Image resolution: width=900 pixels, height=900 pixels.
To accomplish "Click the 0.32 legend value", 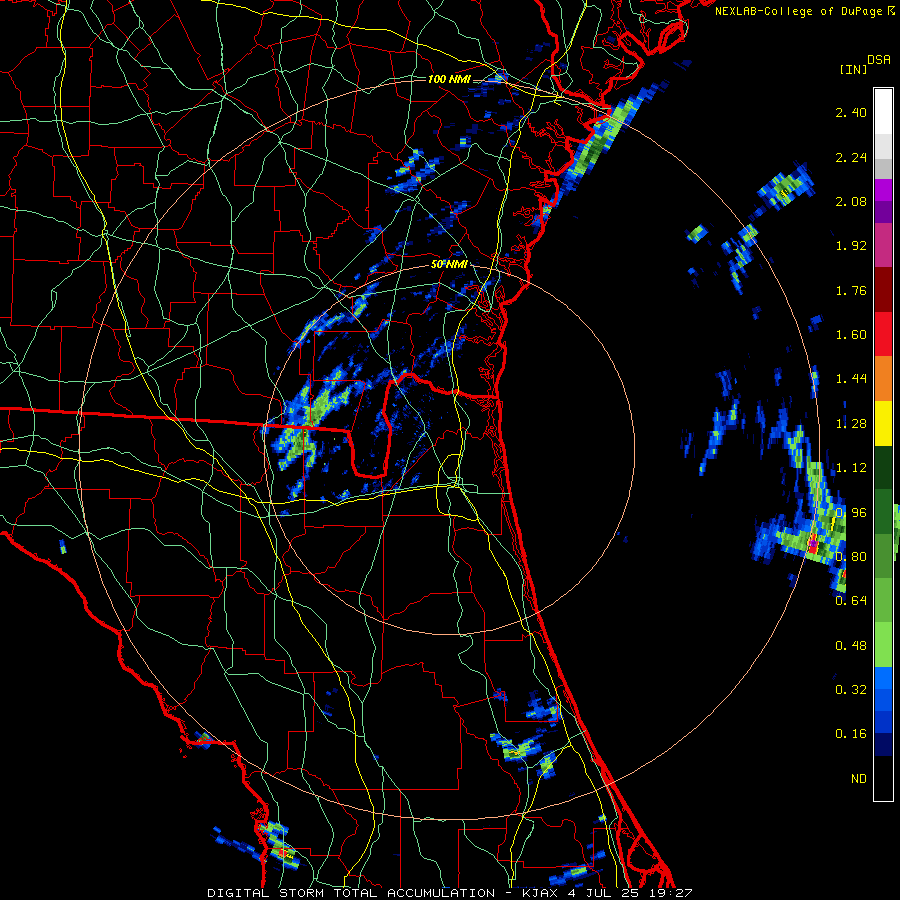I will pyautogui.click(x=851, y=690).
